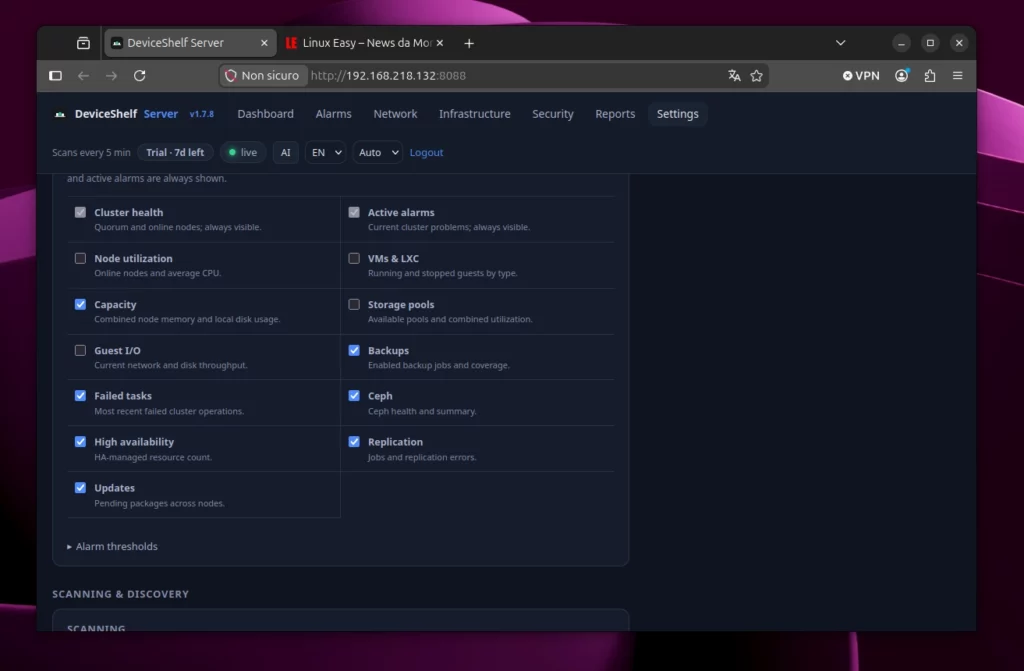Disable the Capacity checkbox
This screenshot has height=671, width=1024.
(80, 304)
